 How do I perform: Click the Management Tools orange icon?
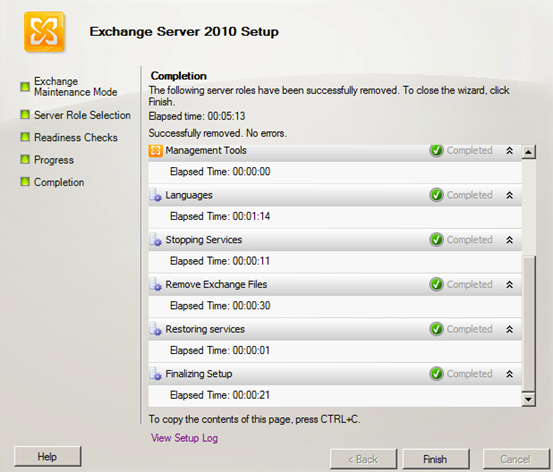pos(156,151)
